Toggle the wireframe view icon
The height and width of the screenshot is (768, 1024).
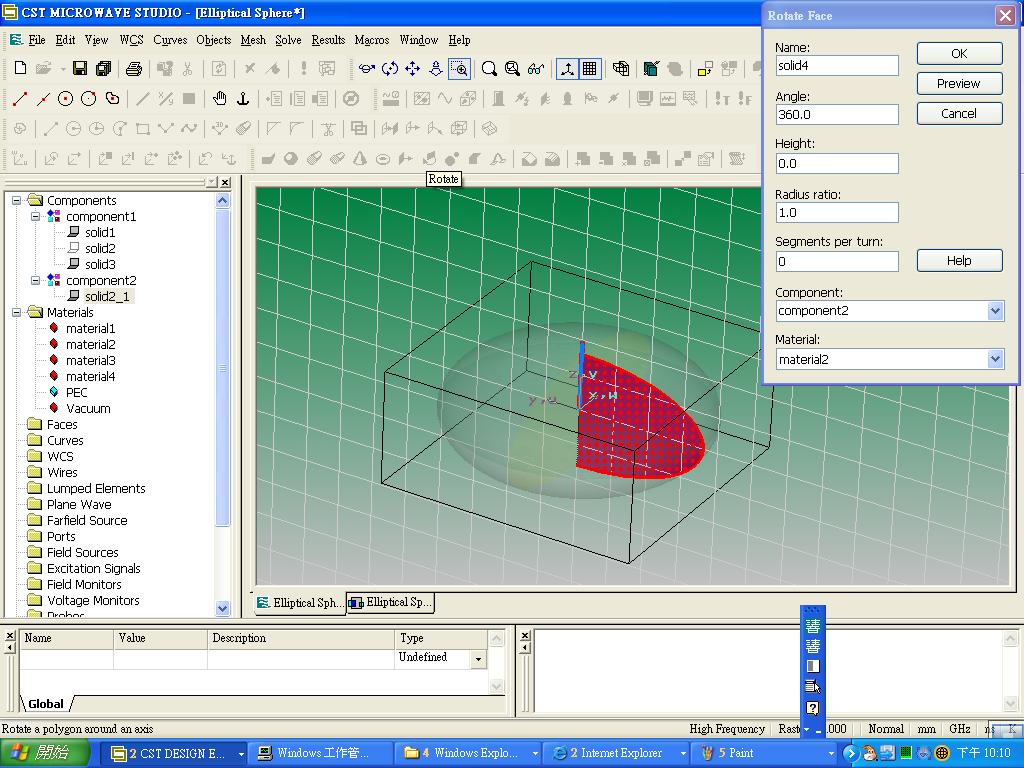[620, 68]
